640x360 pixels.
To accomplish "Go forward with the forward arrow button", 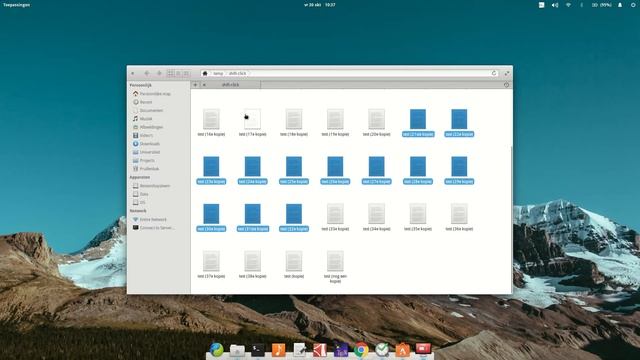I will pyautogui.click(x=159, y=73).
